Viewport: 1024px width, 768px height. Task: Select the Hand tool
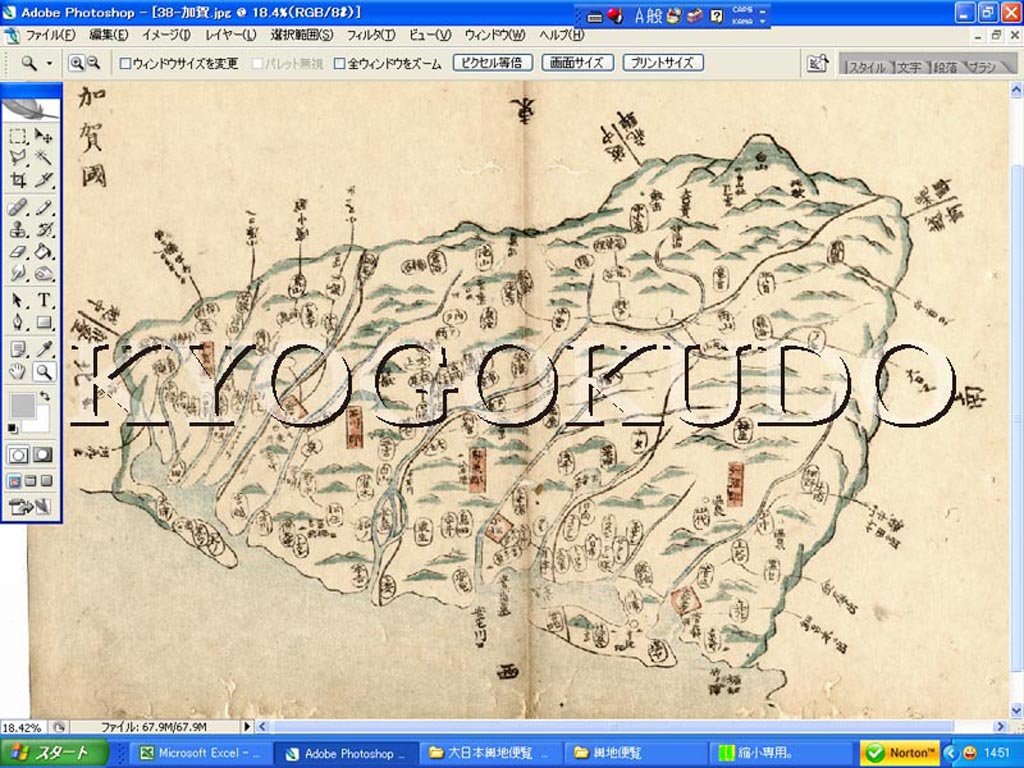[x=18, y=372]
